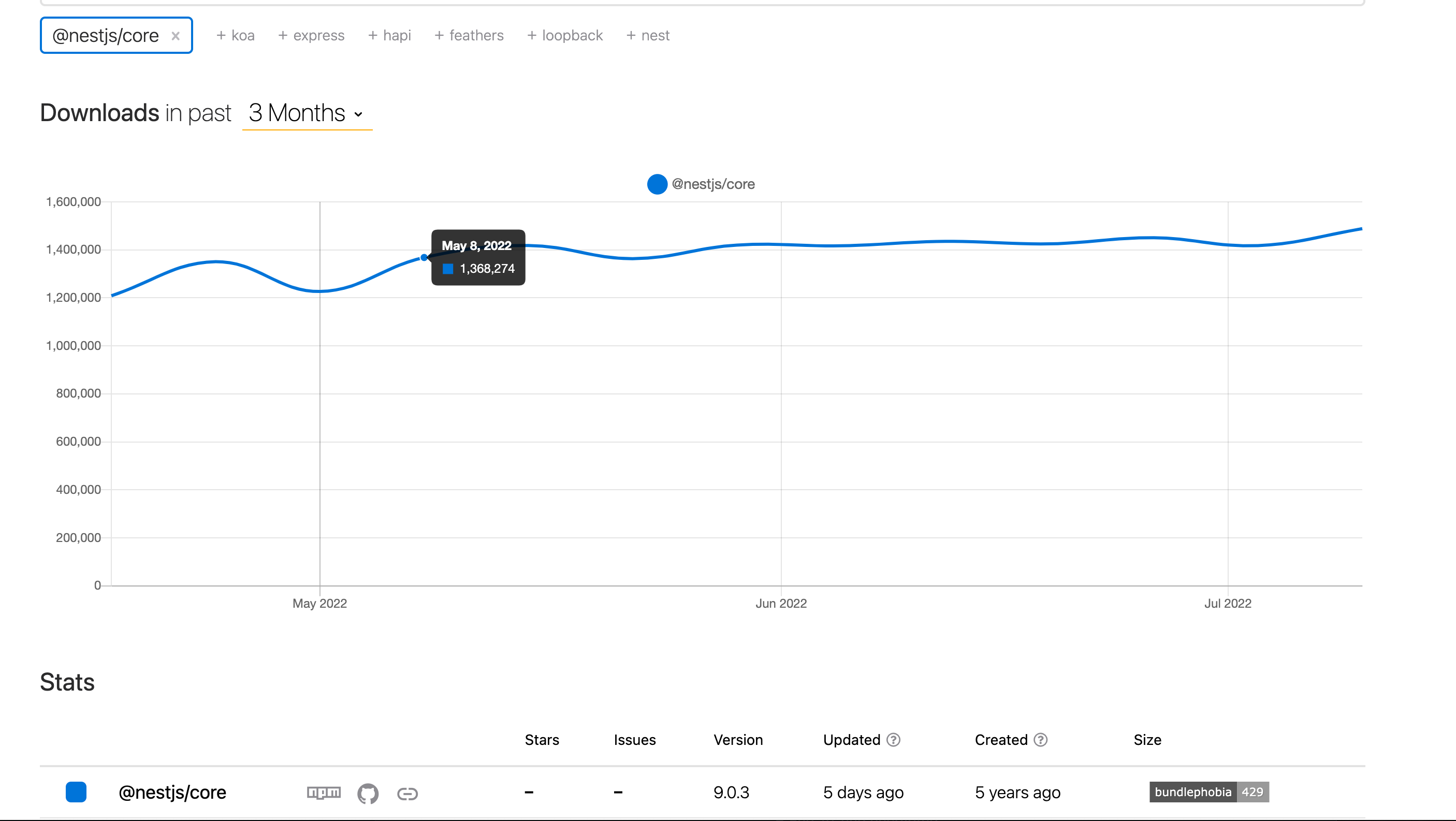Click the small arrow beside 3 Months
This screenshot has height=821, width=1456.
[x=358, y=114]
